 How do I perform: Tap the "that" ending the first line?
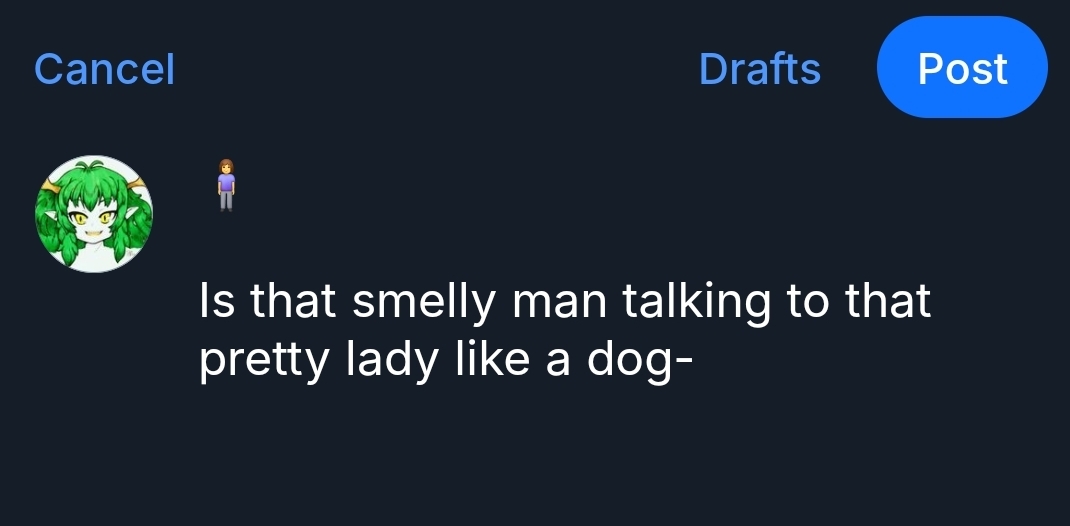[x=888, y=302]
